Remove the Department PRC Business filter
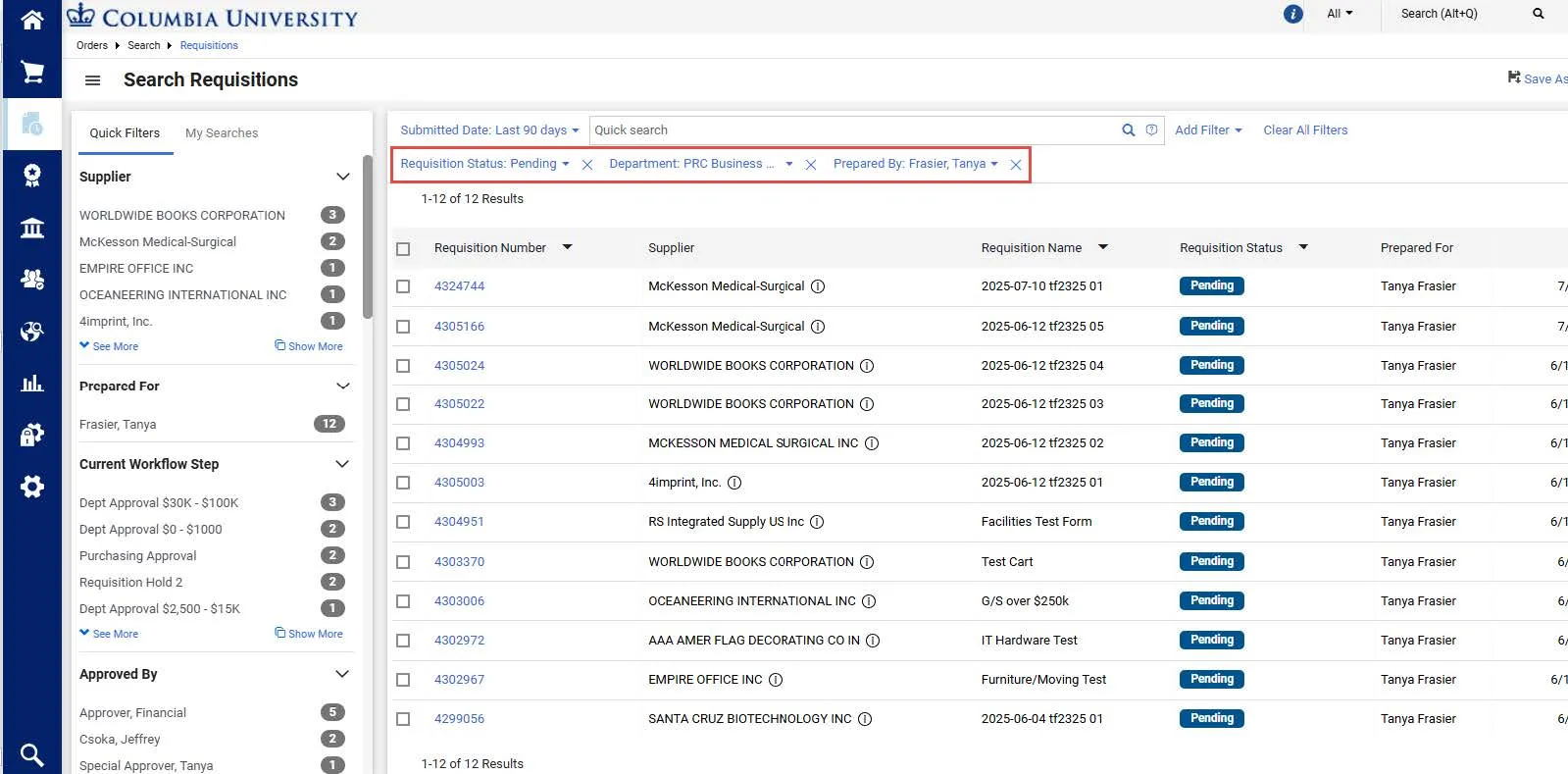 (811, 165)
